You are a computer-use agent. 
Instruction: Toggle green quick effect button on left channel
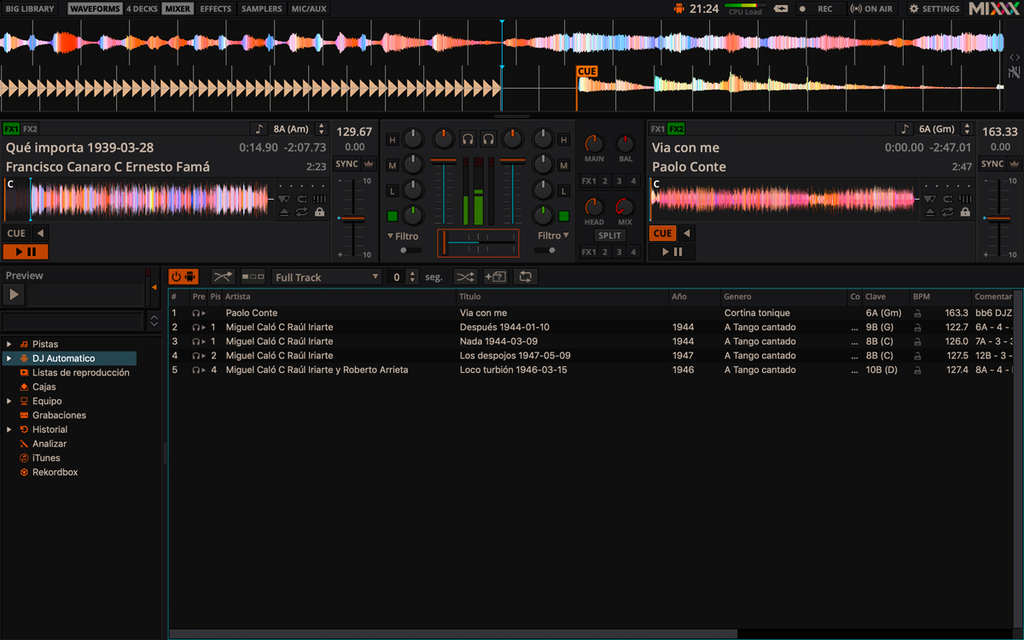point(392,216)
